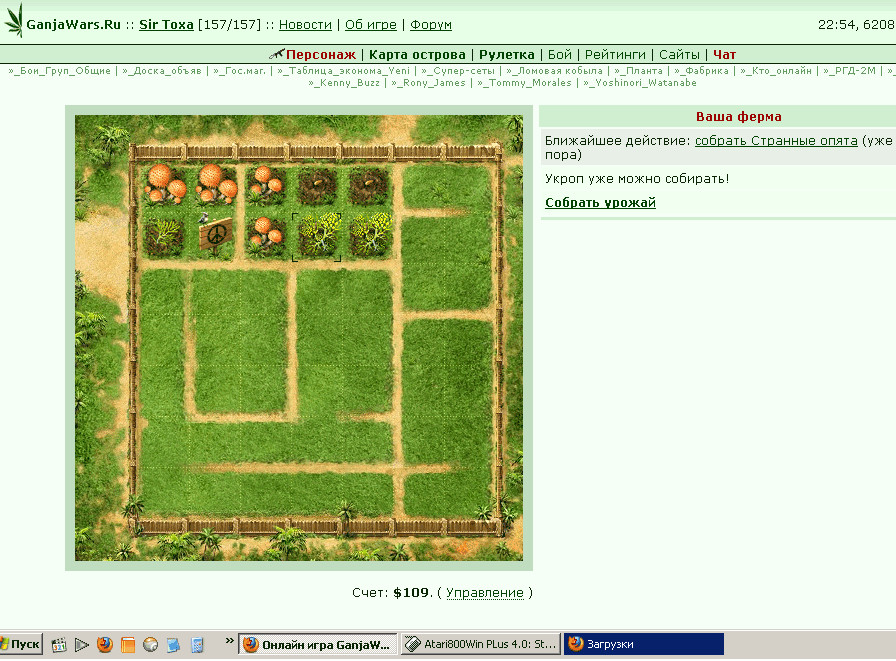The image size is (896, 661).
Task: Select the third, smaller mushroom plot in the top row
Action: click(x=266, y=184)
